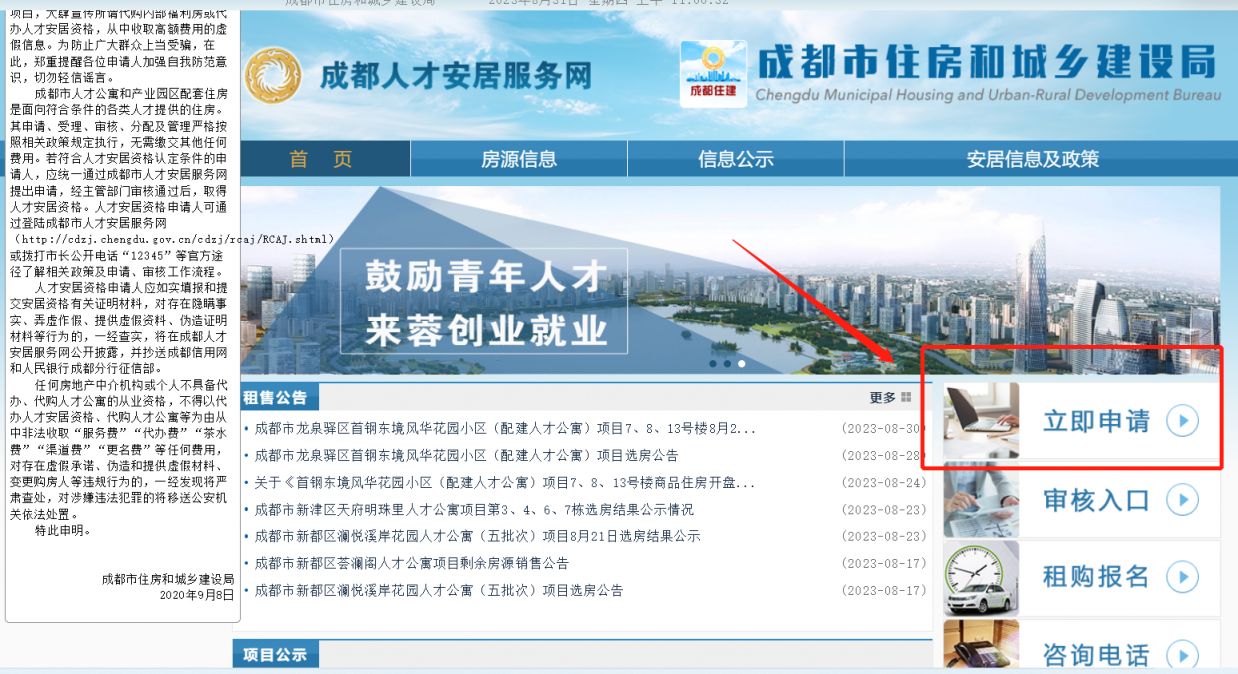Open the 7、8、13号楼商品住房开盘 announcement
This screenshot has height=674, width=1238.
pyautogui.click(x=505, y=483)
